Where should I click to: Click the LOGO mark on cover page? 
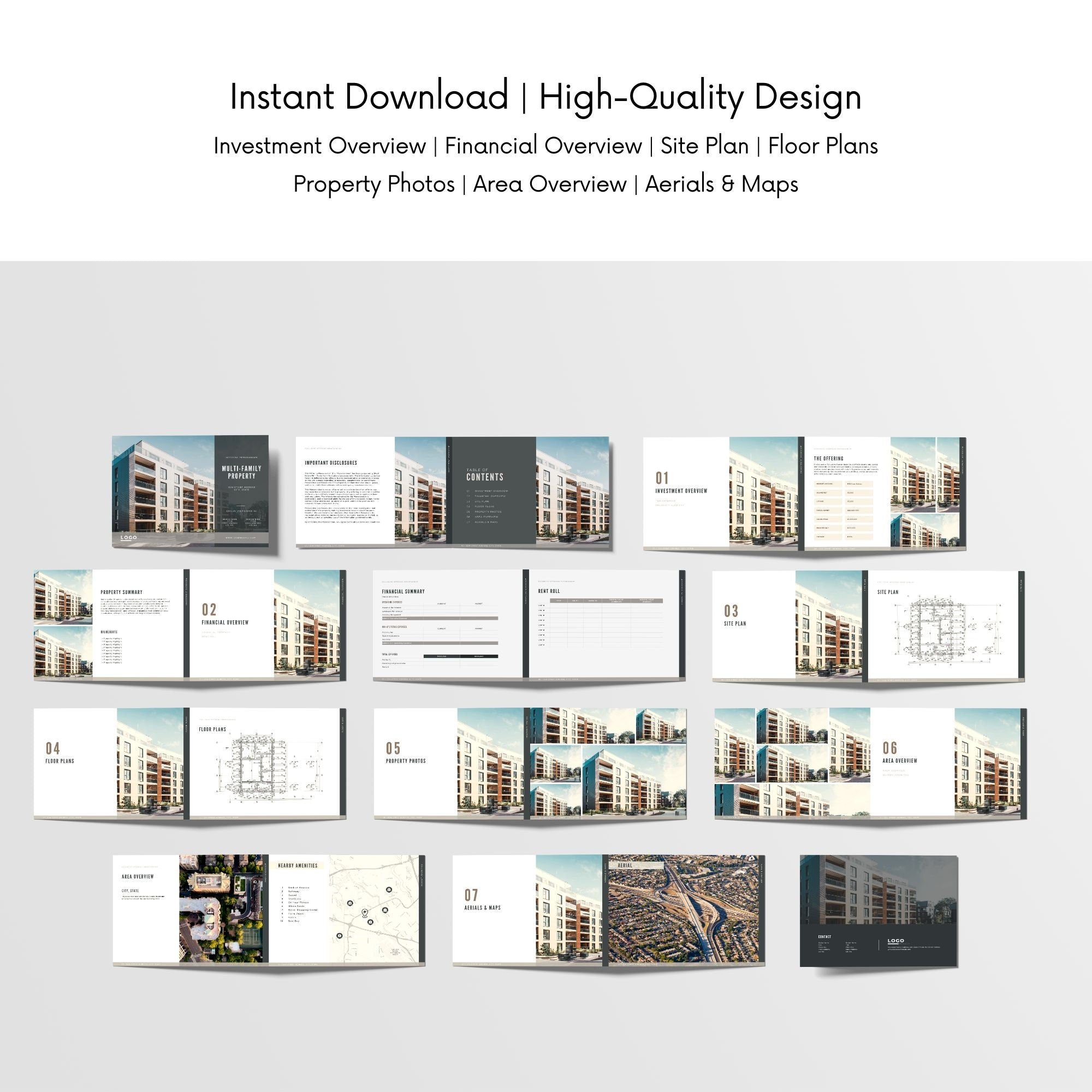128,537
